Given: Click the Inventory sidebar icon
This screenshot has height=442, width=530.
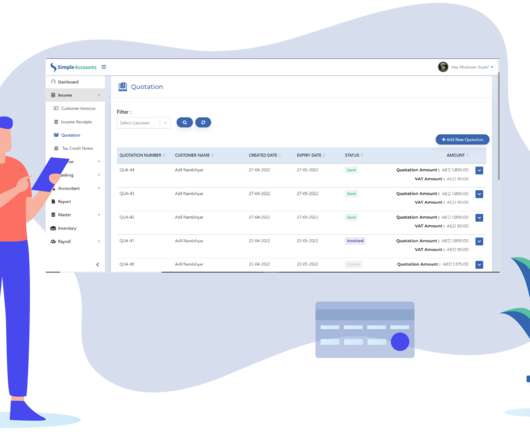Looking at the screenshot, I should tap(53, 228).
